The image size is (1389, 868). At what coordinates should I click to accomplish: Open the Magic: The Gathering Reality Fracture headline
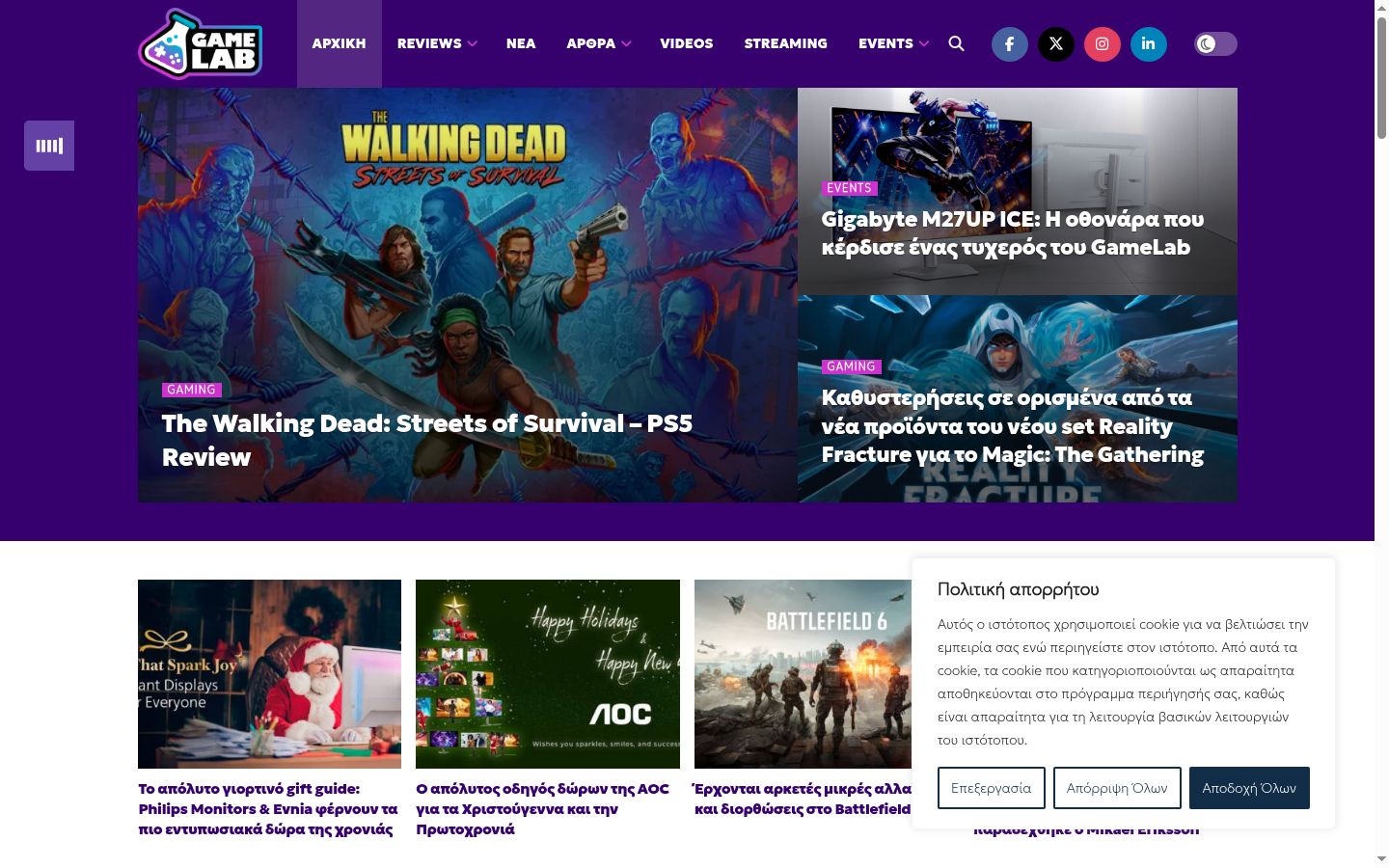pos(1013,426)
